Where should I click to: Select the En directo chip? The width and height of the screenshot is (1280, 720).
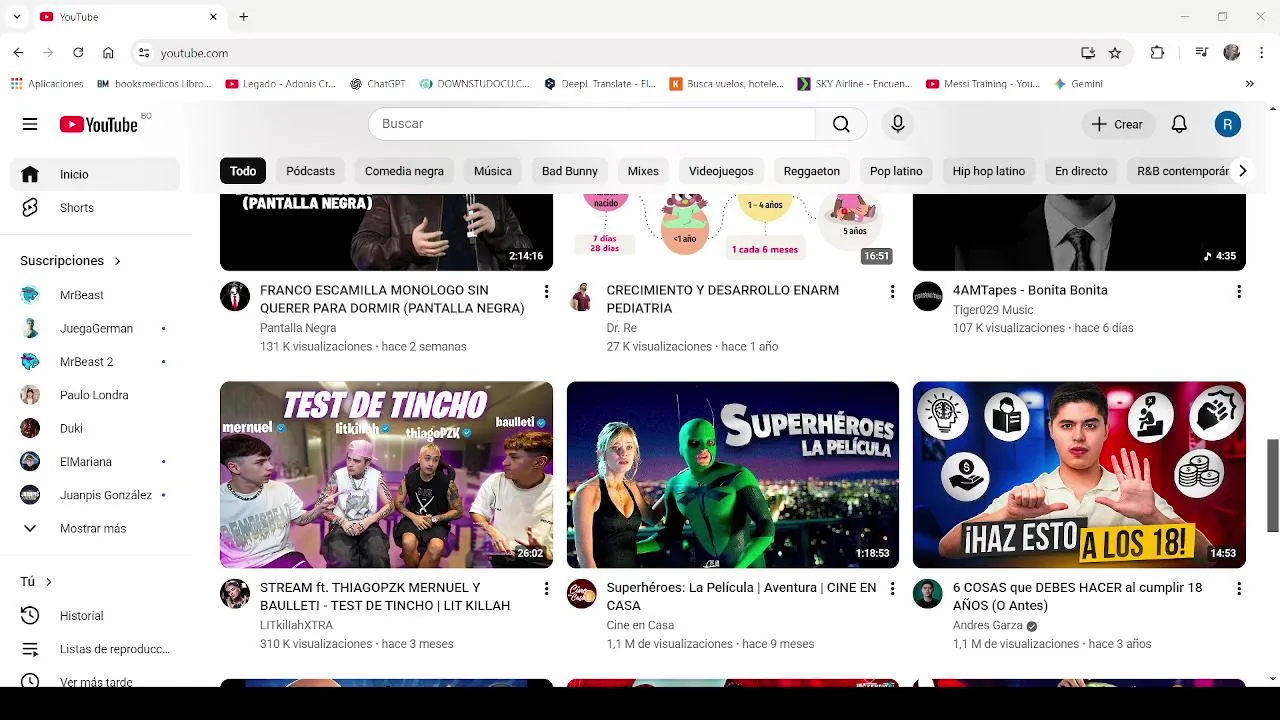coord(1081,171)
